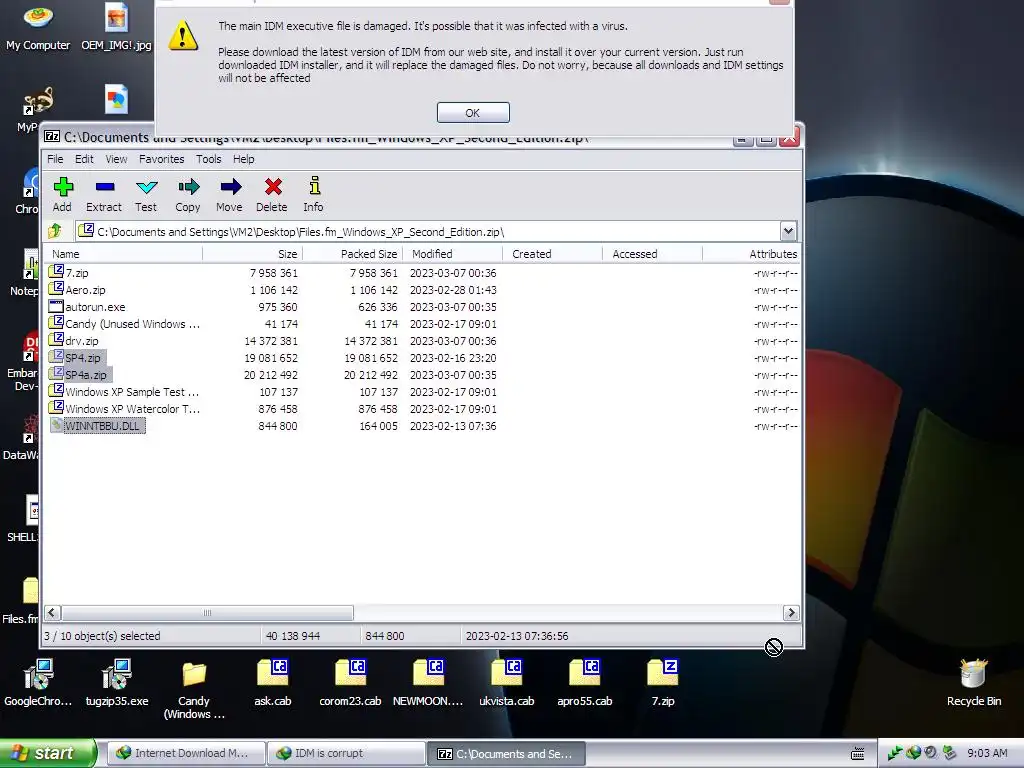Click the red Delete icon
Screen dimensions: 1024x768
point(272,194)
